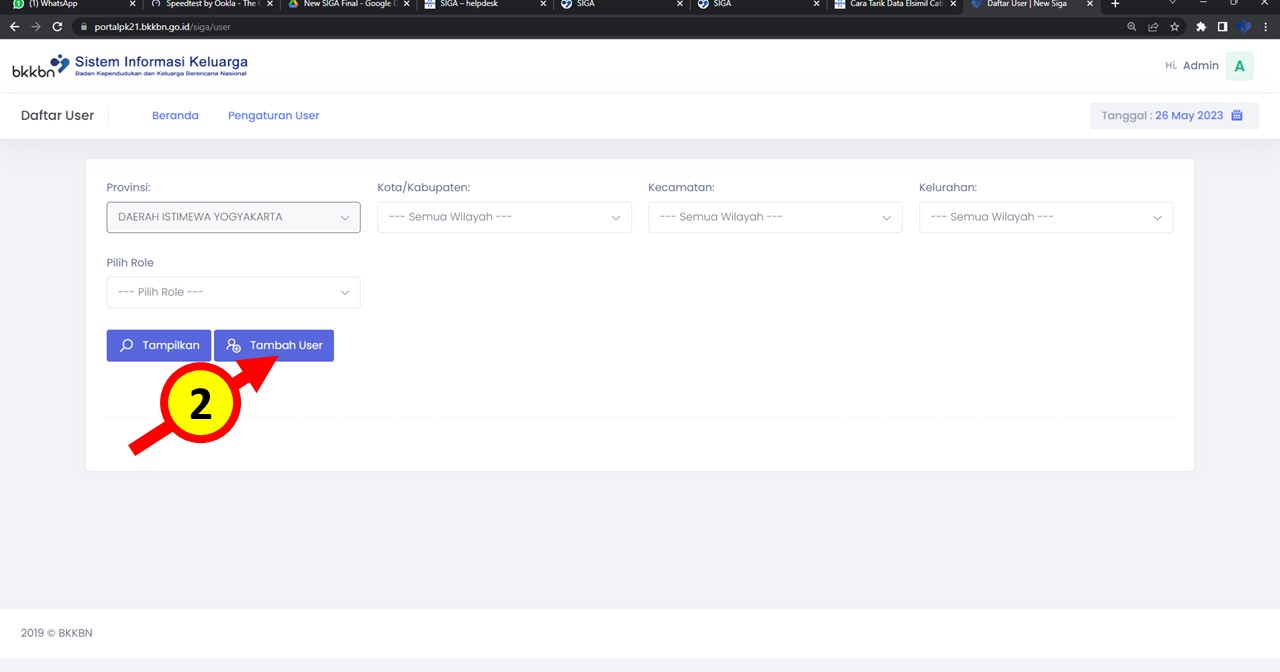
Task: Reload the page using the refresh icon
Action: [x=57, y=26]
